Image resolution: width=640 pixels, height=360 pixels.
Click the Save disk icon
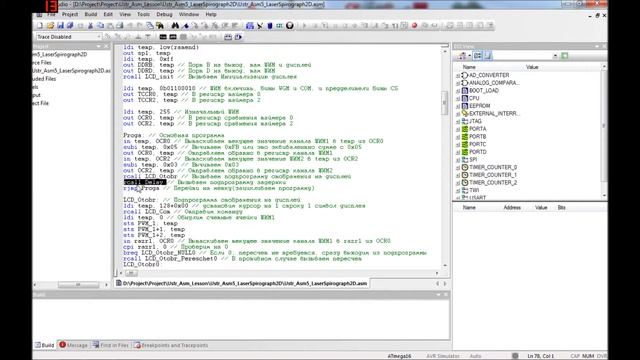pos(60,25)
